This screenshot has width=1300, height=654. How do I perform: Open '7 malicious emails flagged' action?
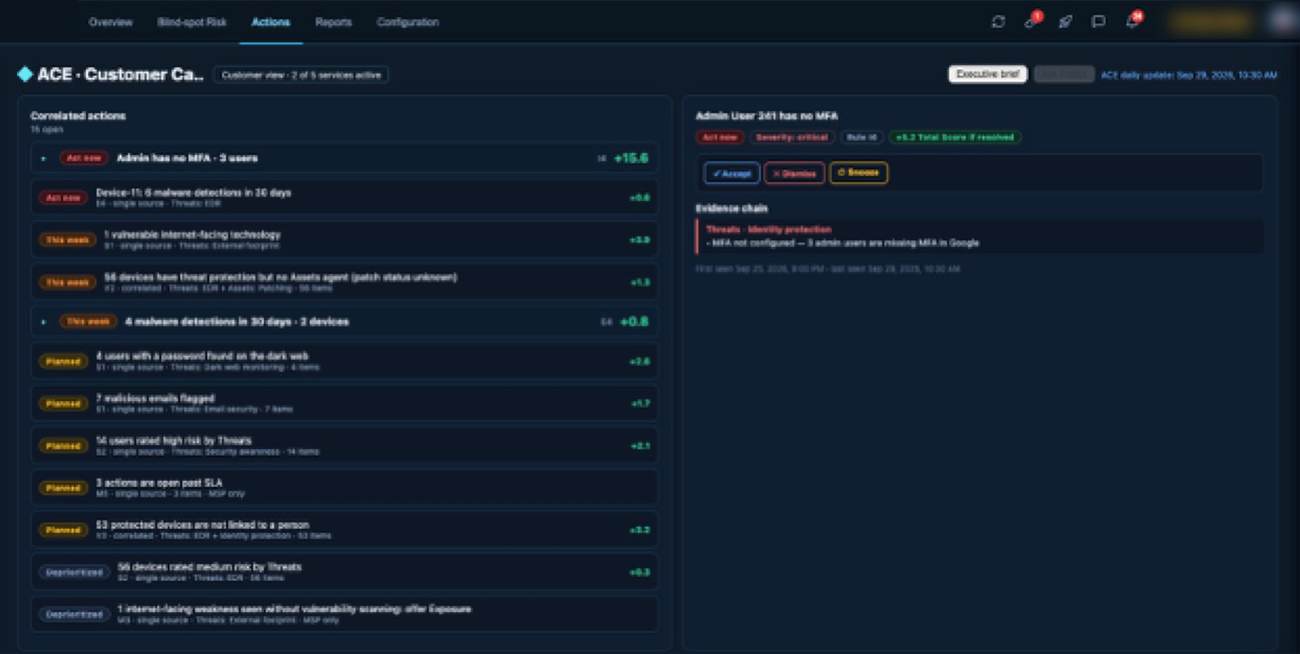tap(344, 403)
